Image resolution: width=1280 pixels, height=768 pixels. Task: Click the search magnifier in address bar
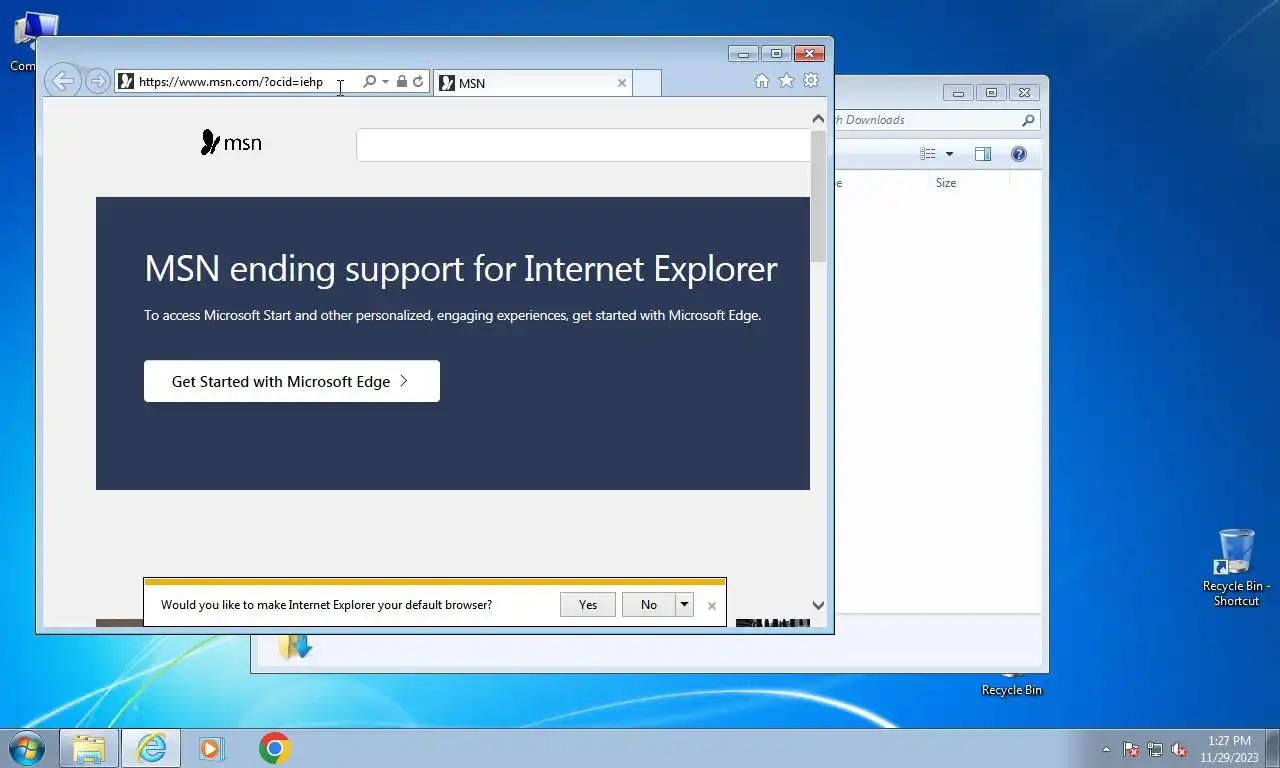[369, 82]
